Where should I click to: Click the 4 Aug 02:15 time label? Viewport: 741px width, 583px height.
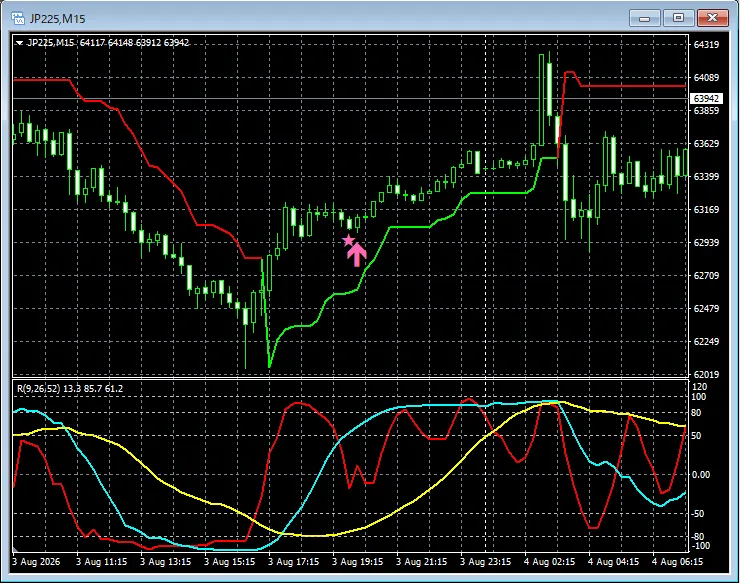[549, 562]
